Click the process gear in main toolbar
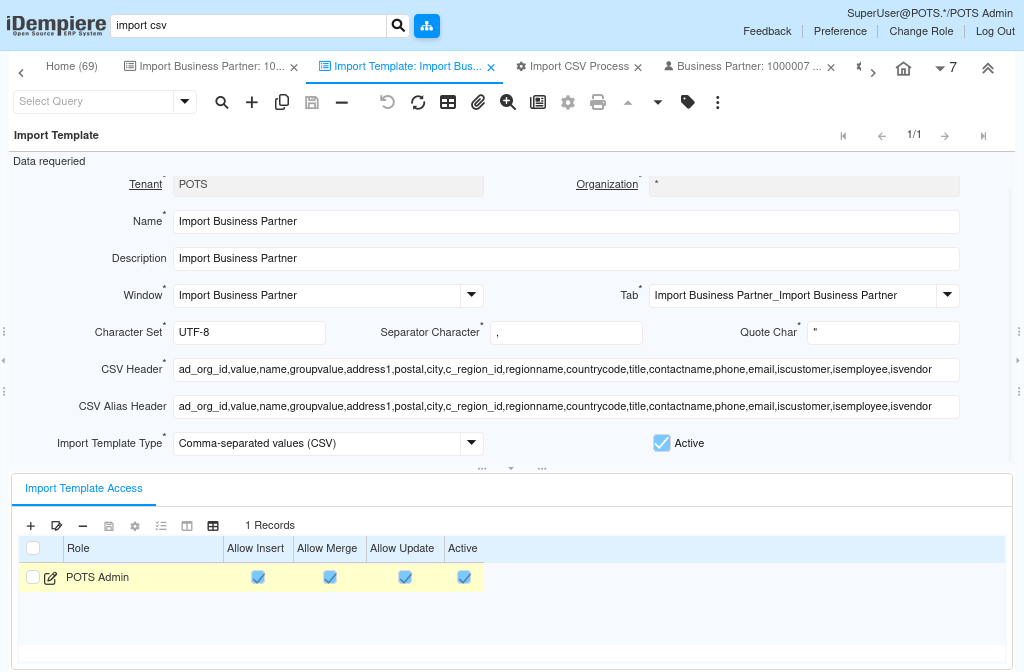1024x672 pixels. pyautogui.click(x=568, y=103)
